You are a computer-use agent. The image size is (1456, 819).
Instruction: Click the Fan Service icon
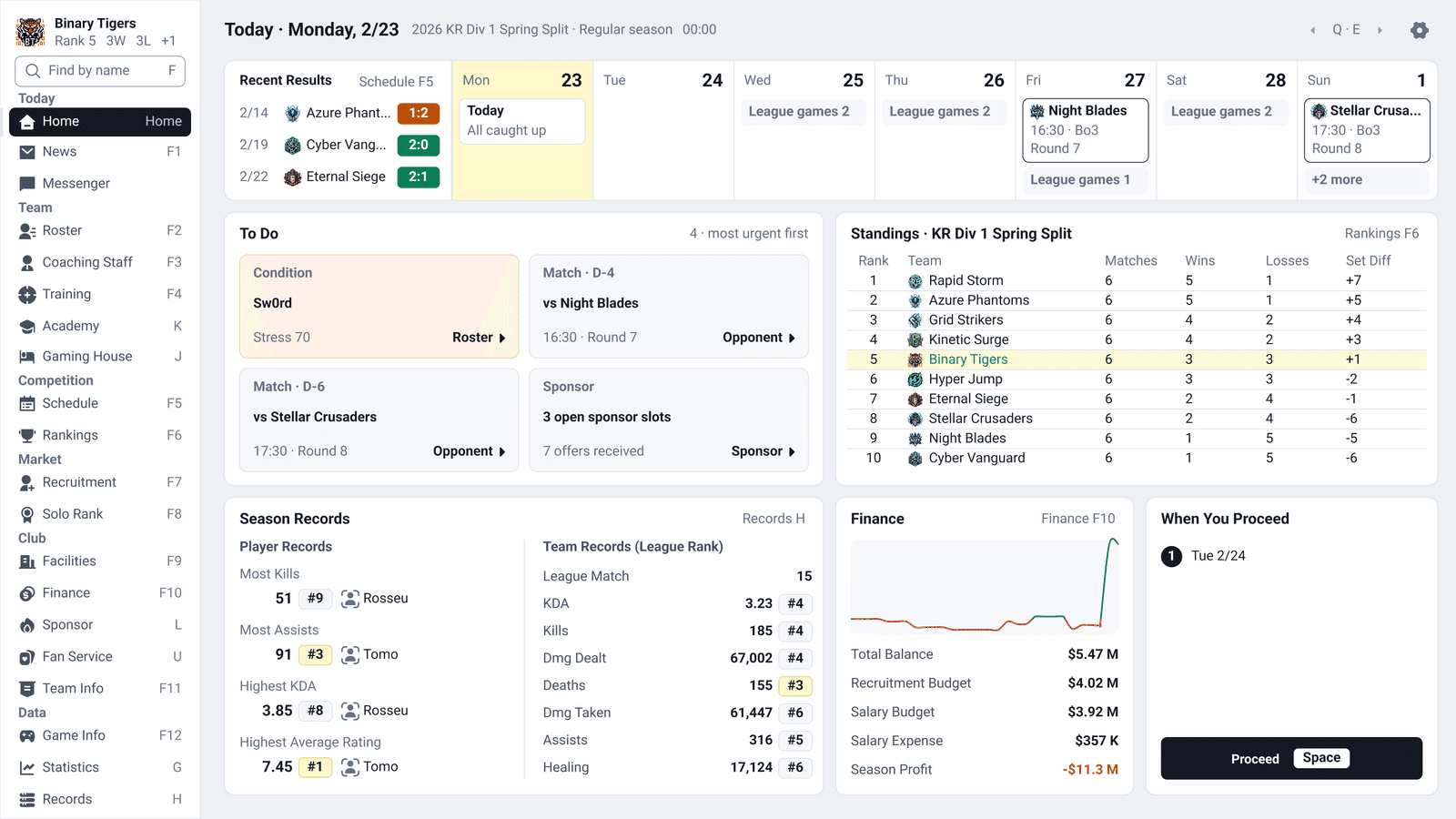[27, 657]
